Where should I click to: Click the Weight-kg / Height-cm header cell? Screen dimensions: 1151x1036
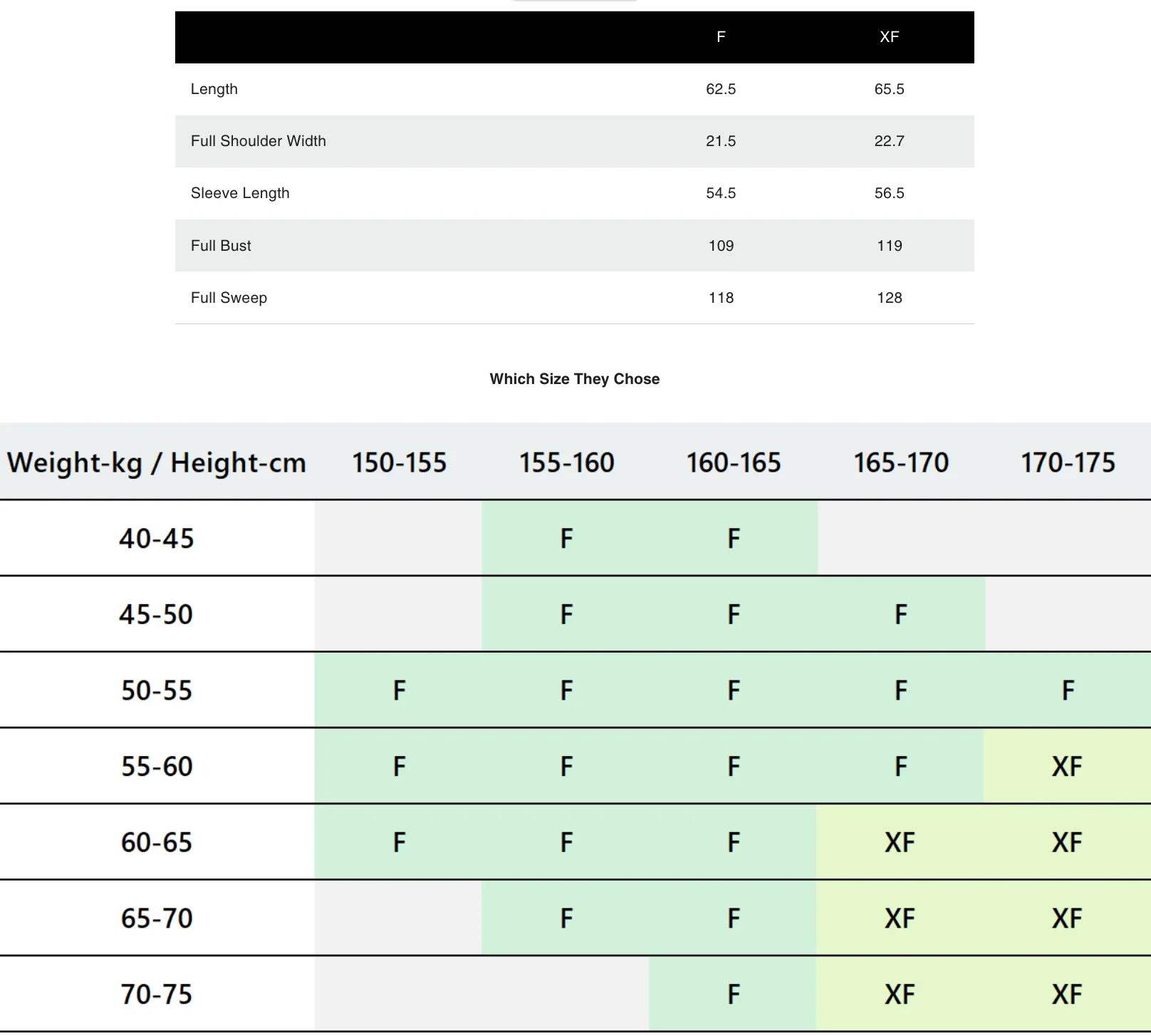pyautogui.click(x=157, y=462)
